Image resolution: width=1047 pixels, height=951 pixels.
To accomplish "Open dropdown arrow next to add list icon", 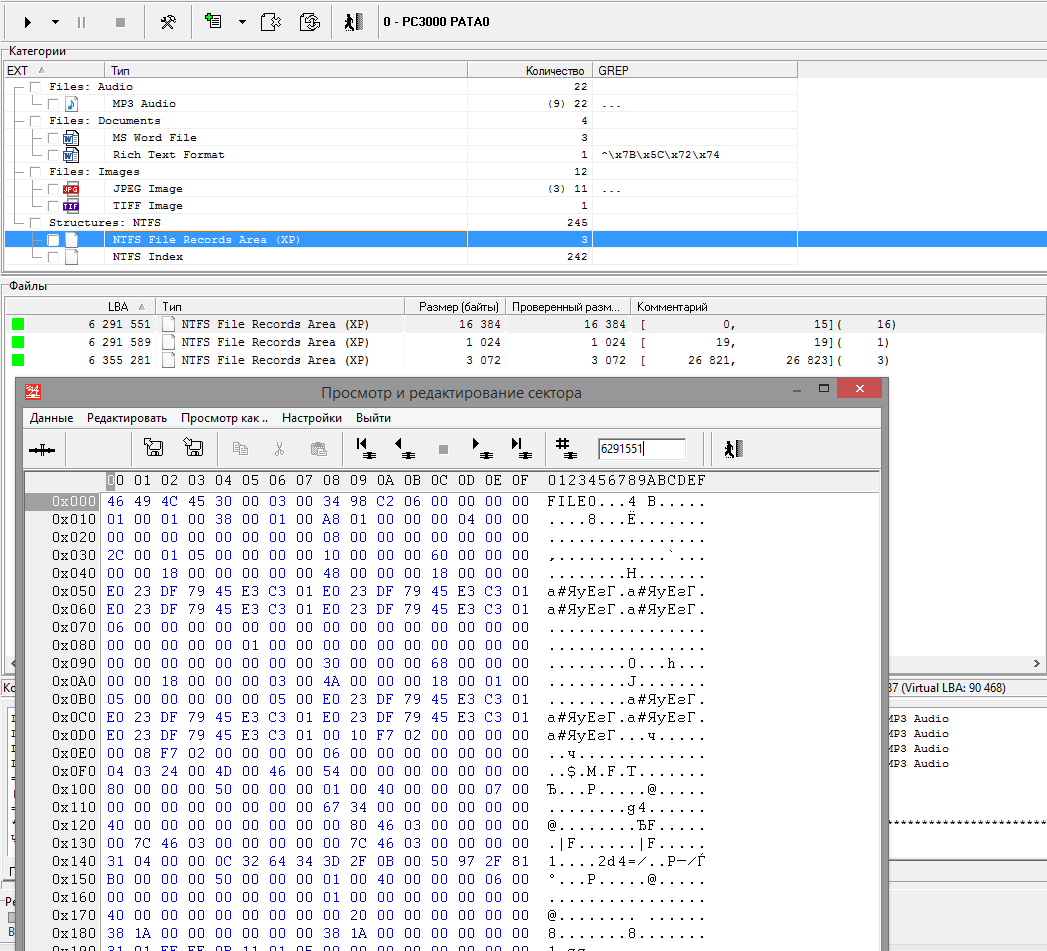I will [242, 21].
